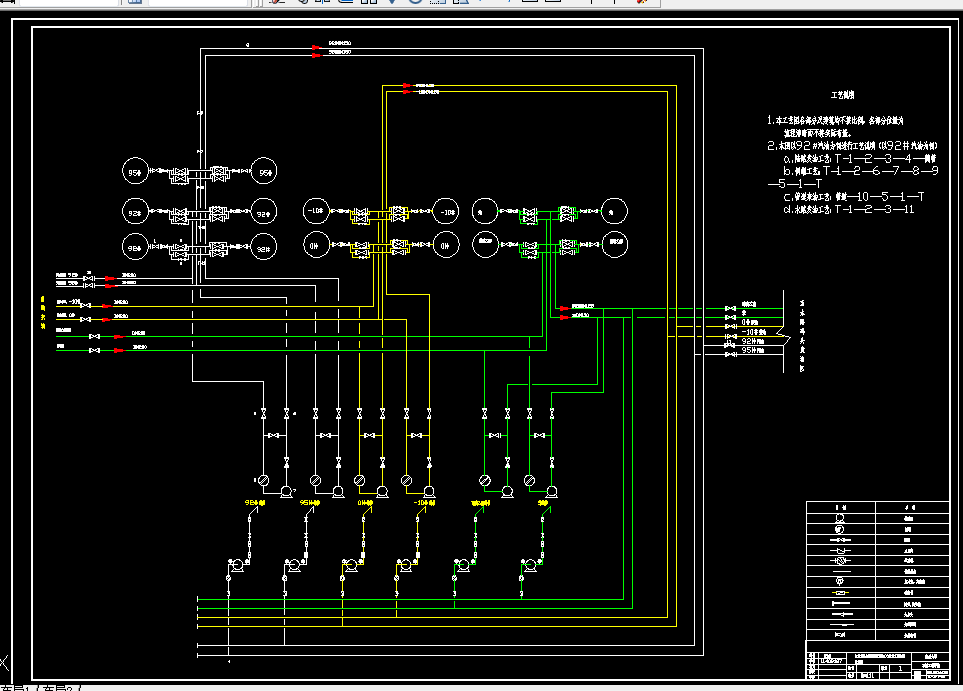Pick the left -10# diesel tank circle

[x=316, y=211]
